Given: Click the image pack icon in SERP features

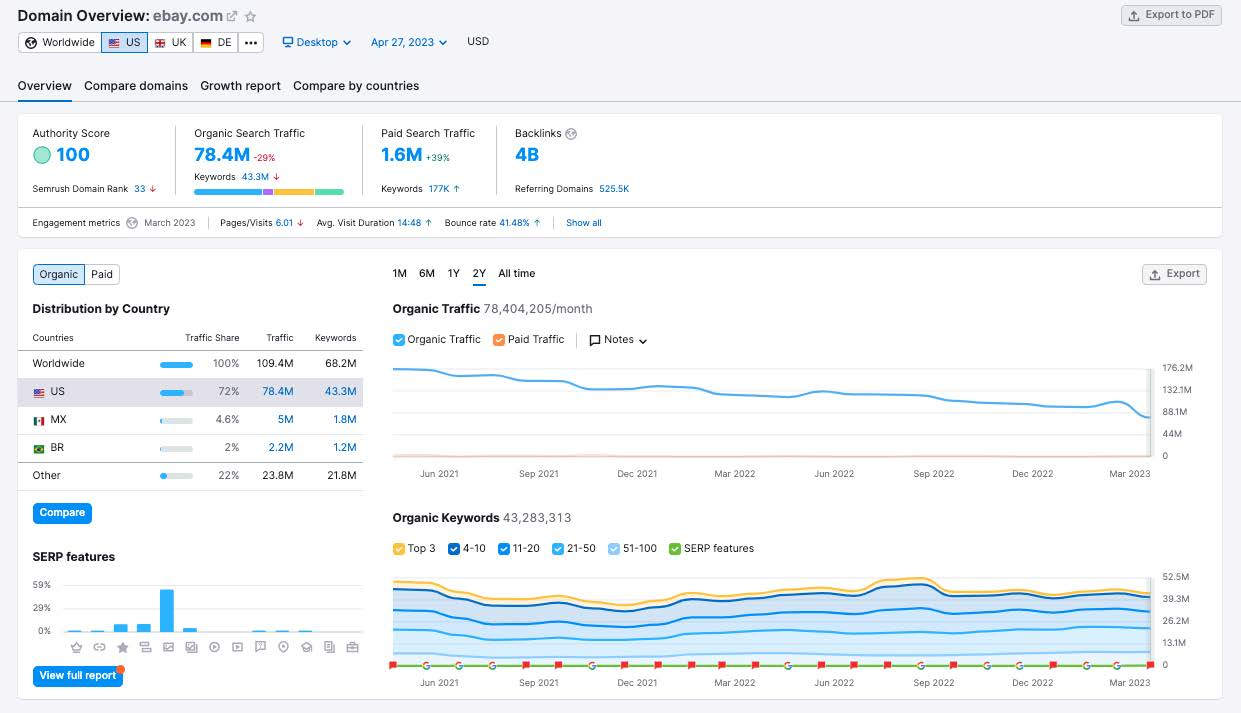Looking at the screenshot, I should (x=191, y=647).
